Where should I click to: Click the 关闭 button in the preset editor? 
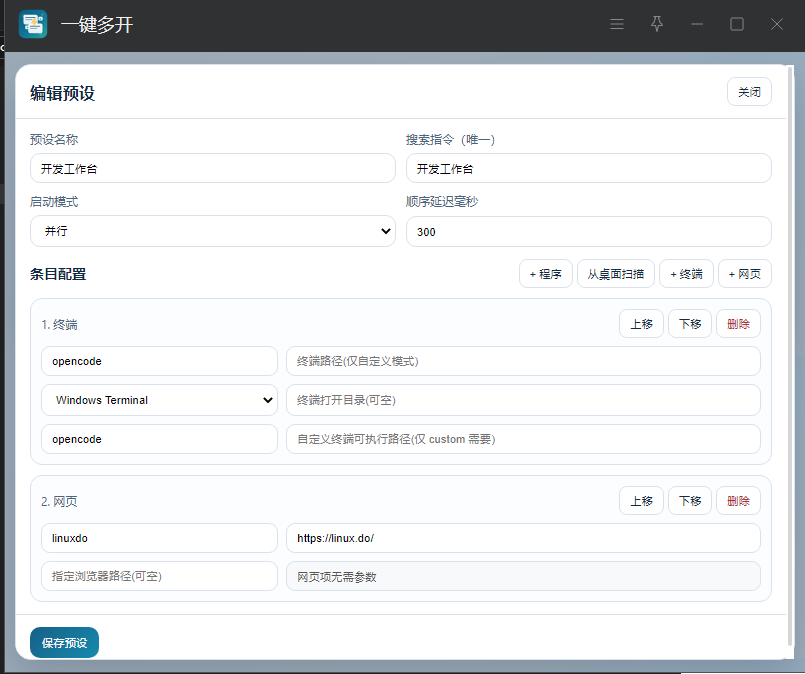[x=749, y=92]
